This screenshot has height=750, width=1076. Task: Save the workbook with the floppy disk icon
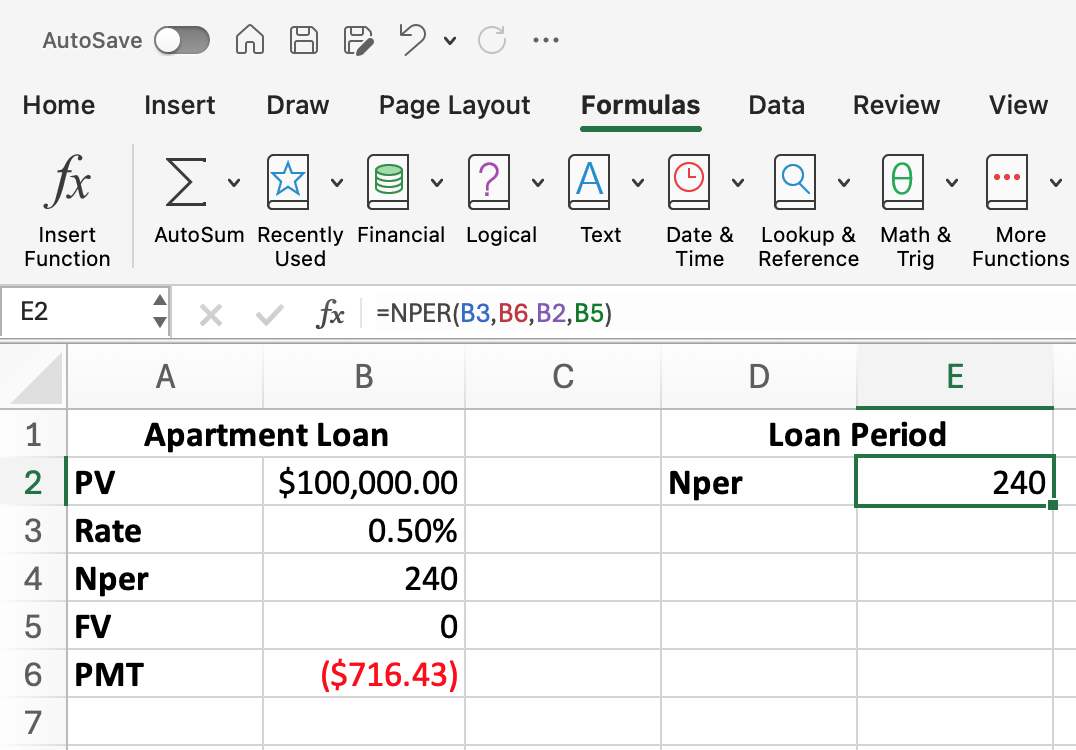[304, 40]
